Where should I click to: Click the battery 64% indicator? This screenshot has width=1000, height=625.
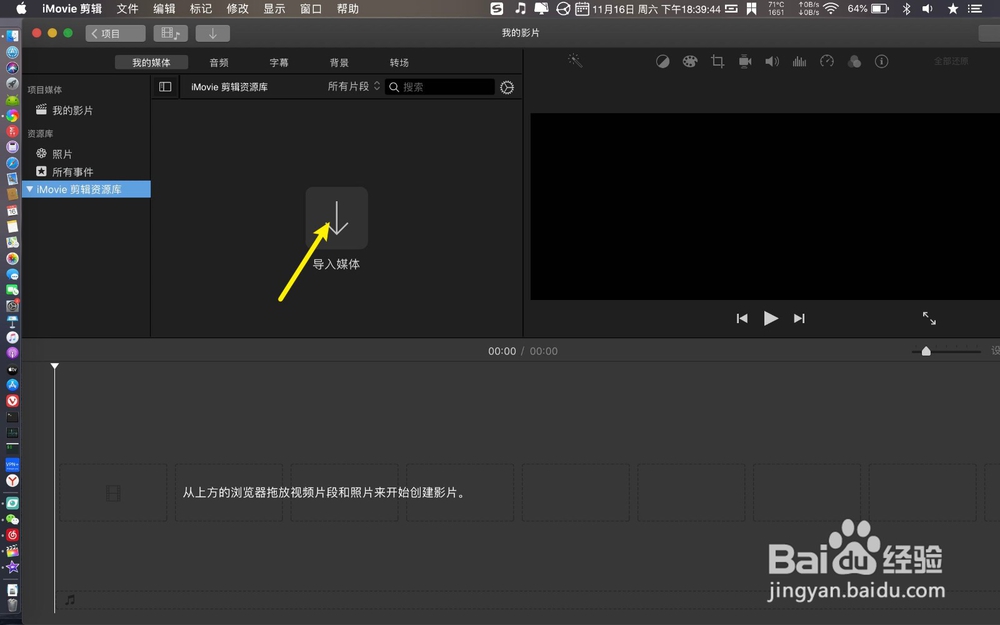(x=868, y=8)
